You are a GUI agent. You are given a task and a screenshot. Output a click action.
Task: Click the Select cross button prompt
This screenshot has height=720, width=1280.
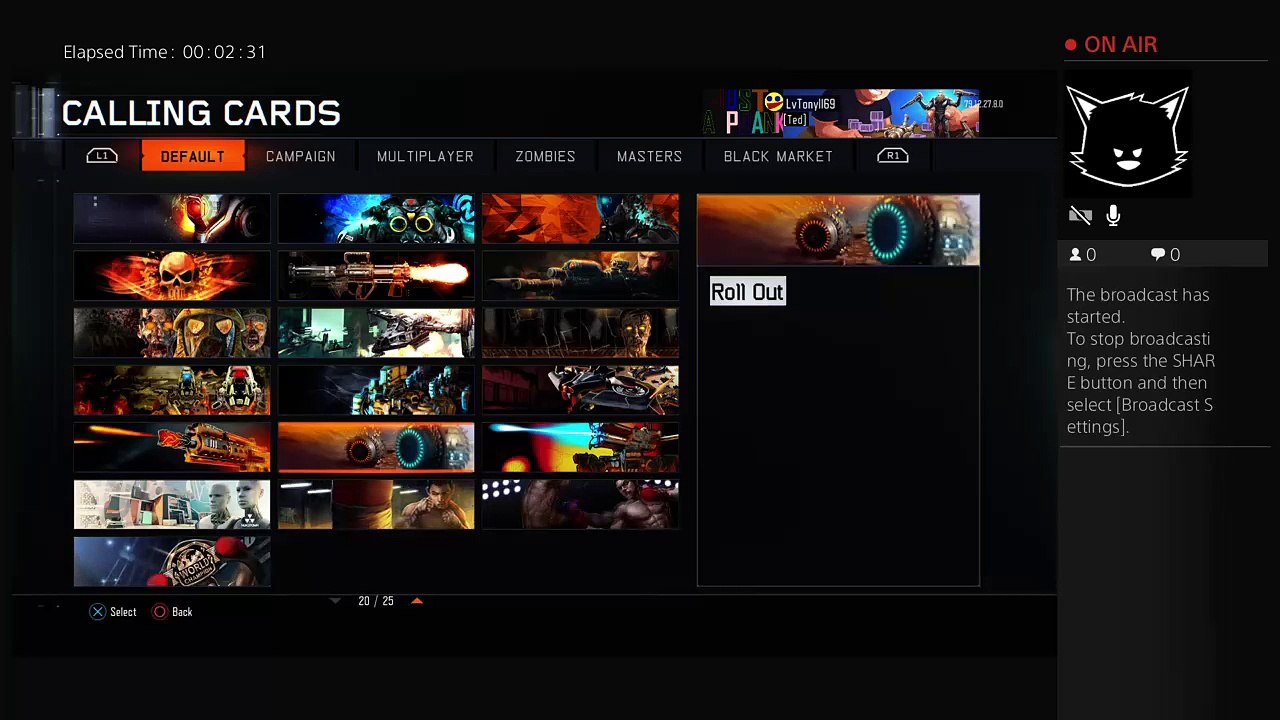(x=113, y=612)
